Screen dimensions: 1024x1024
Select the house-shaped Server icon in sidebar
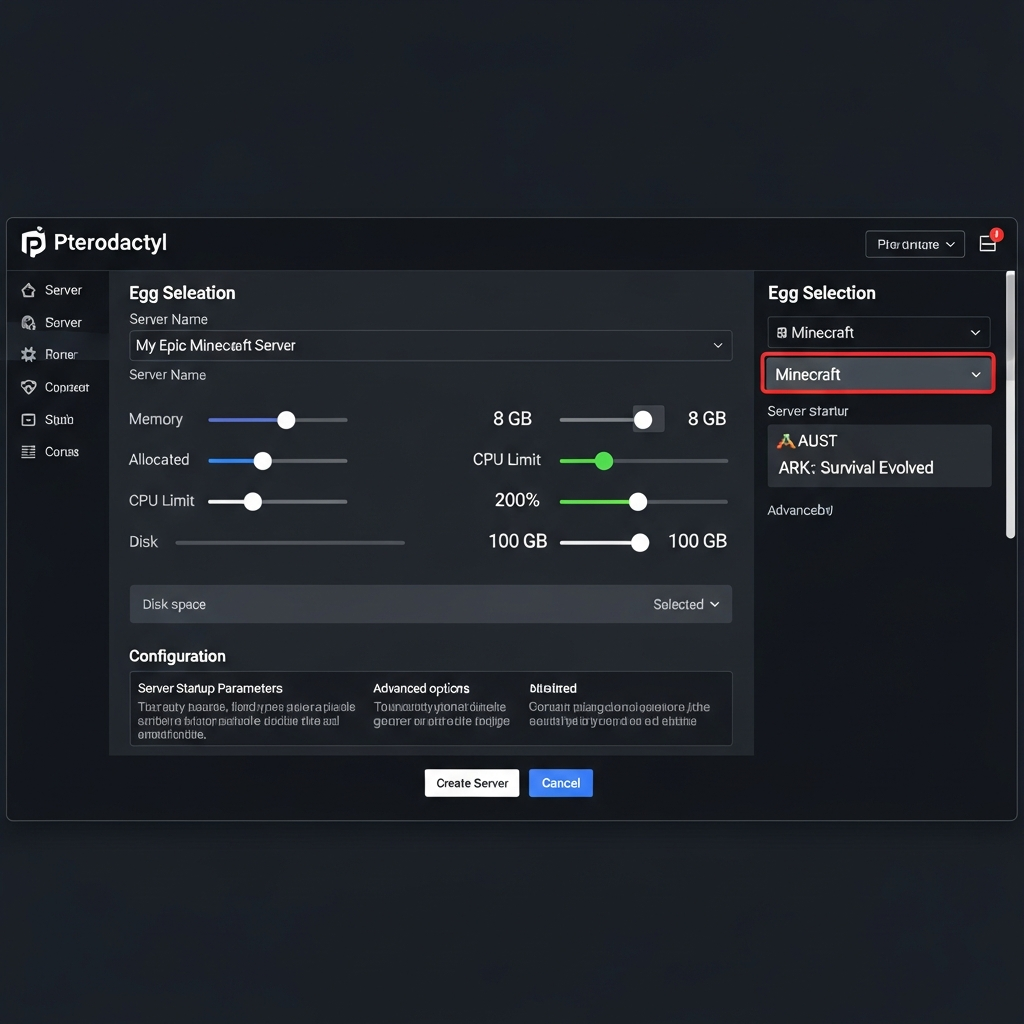pyautogui.click(x=27, y=290)
